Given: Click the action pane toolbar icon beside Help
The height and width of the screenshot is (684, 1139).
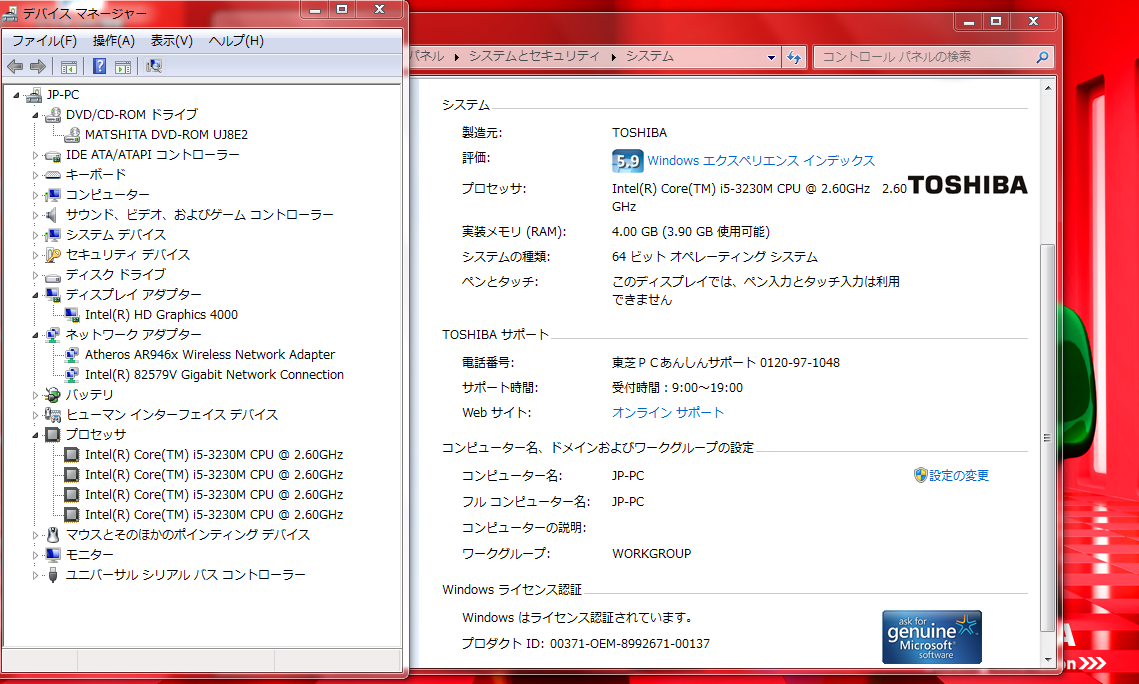Looking at the screenshot, I should 123,67.
